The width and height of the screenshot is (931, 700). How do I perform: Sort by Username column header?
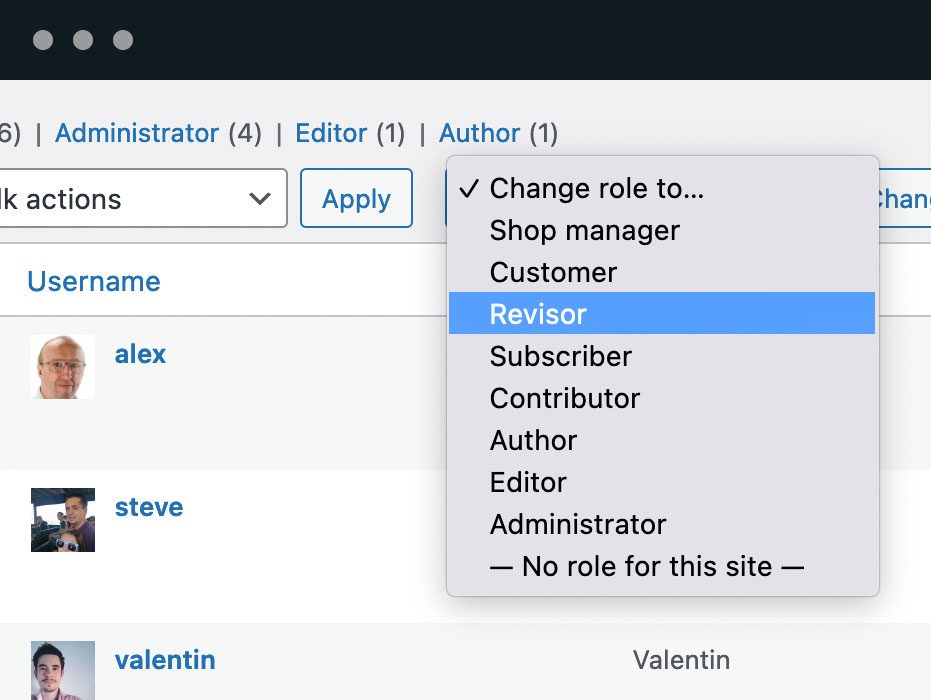tap(94, 281)
